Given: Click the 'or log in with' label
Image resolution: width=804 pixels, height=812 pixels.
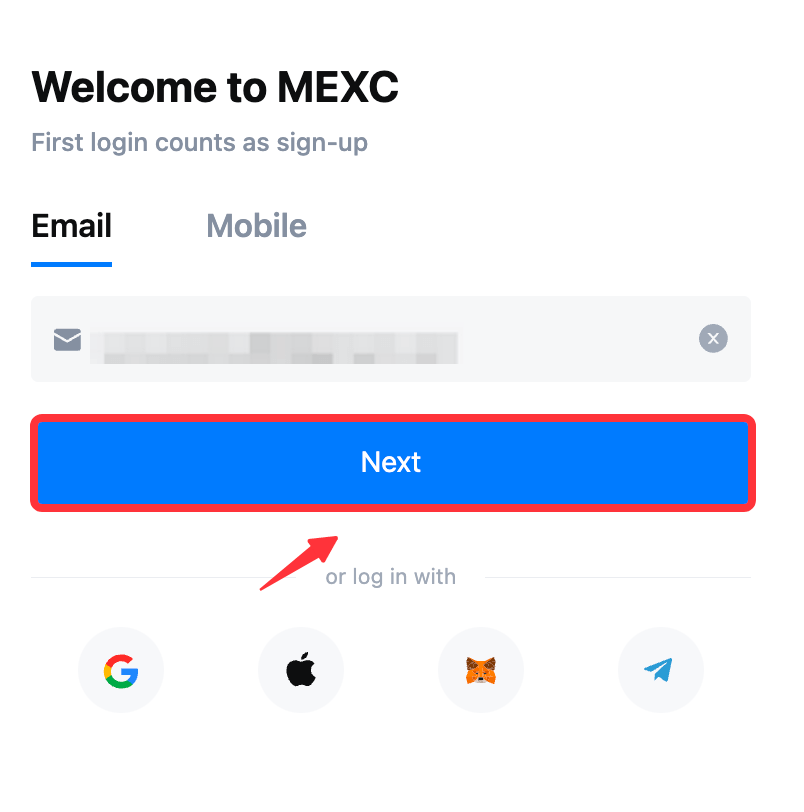Looking at the screenshot, I should 391,577.
